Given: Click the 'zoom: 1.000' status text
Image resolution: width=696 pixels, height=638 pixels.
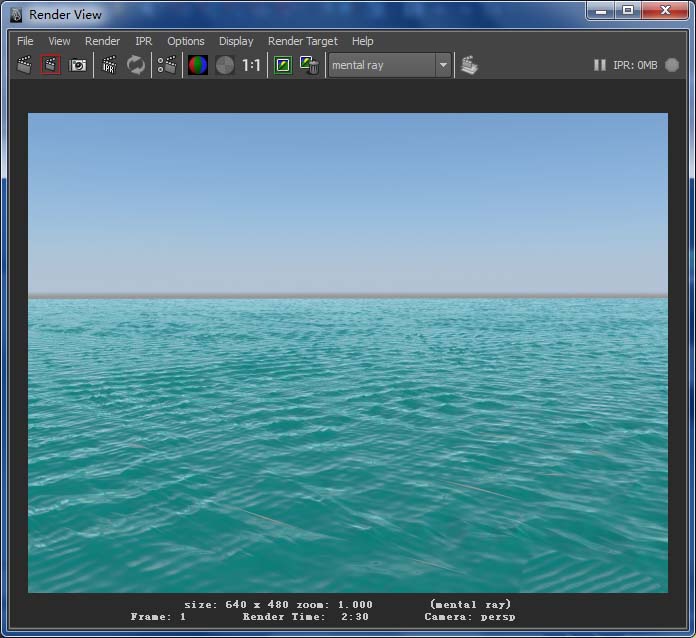Looking at the screenshot, I should pos(335,605).
